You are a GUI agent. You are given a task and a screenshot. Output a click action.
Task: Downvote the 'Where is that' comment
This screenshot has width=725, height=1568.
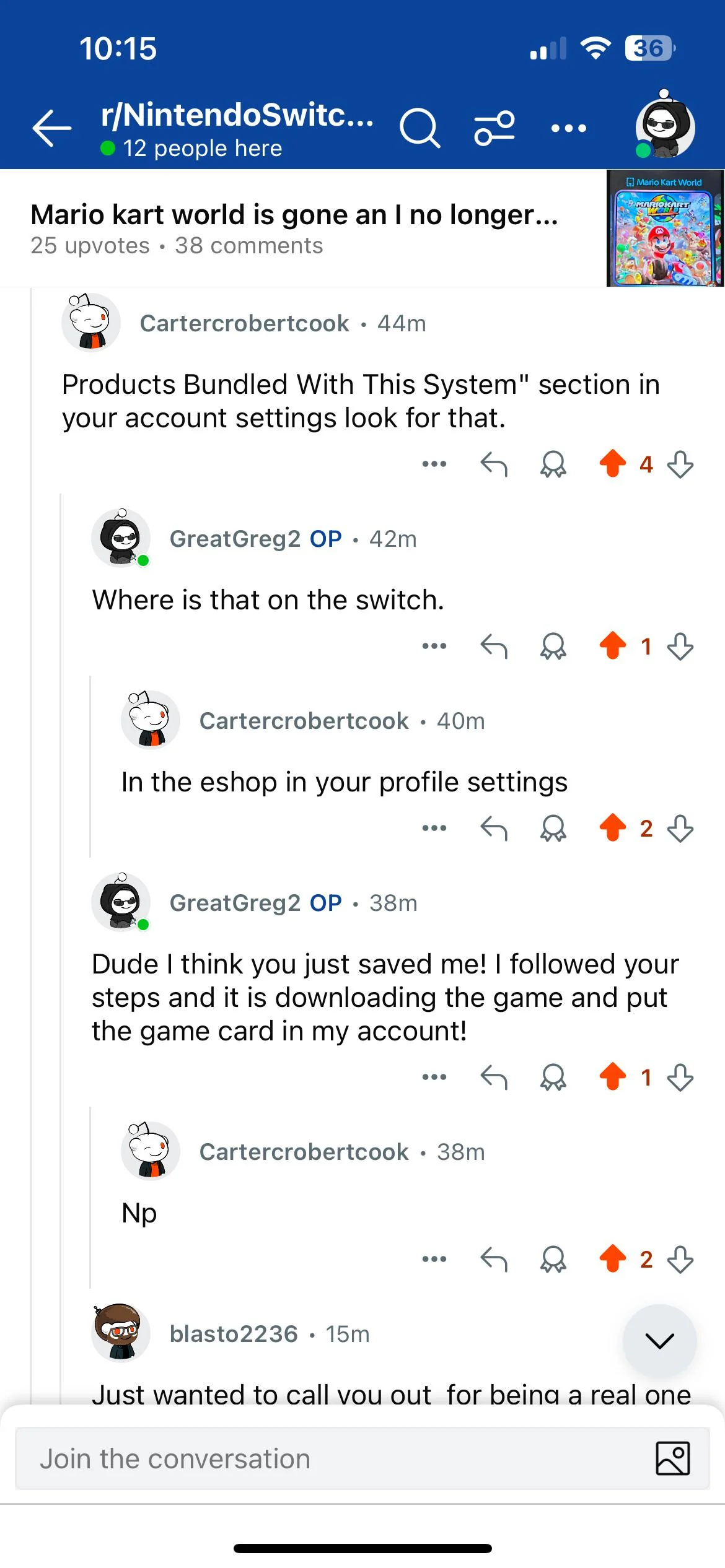[x=679, y=647]
